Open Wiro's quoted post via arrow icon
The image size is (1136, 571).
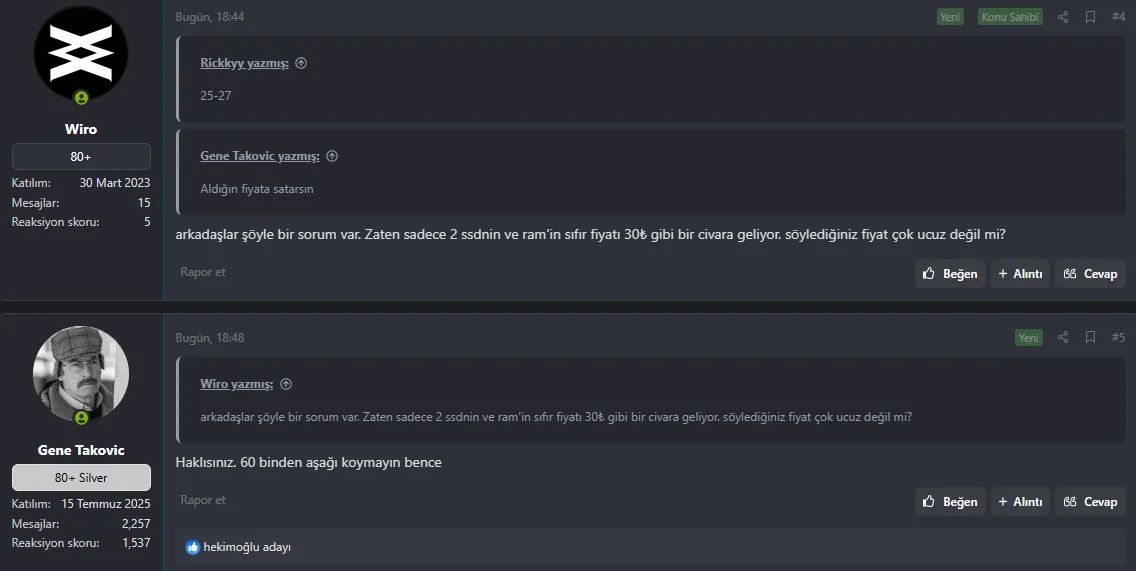pyautogui.click(x=286, y=384)
